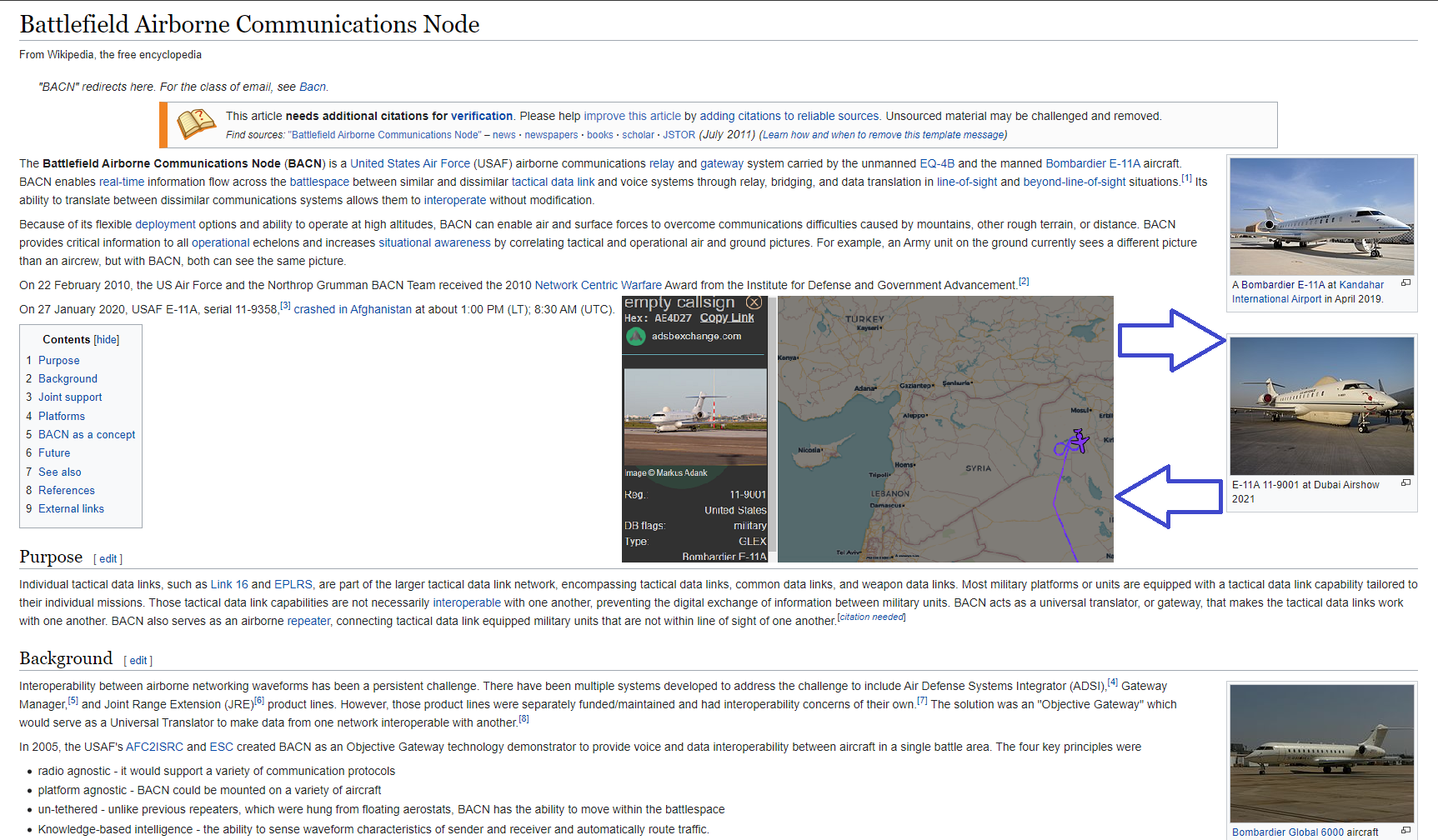
Task: Open thumbnail of E-11A at Dubai Airshow
Action: 1322,406
